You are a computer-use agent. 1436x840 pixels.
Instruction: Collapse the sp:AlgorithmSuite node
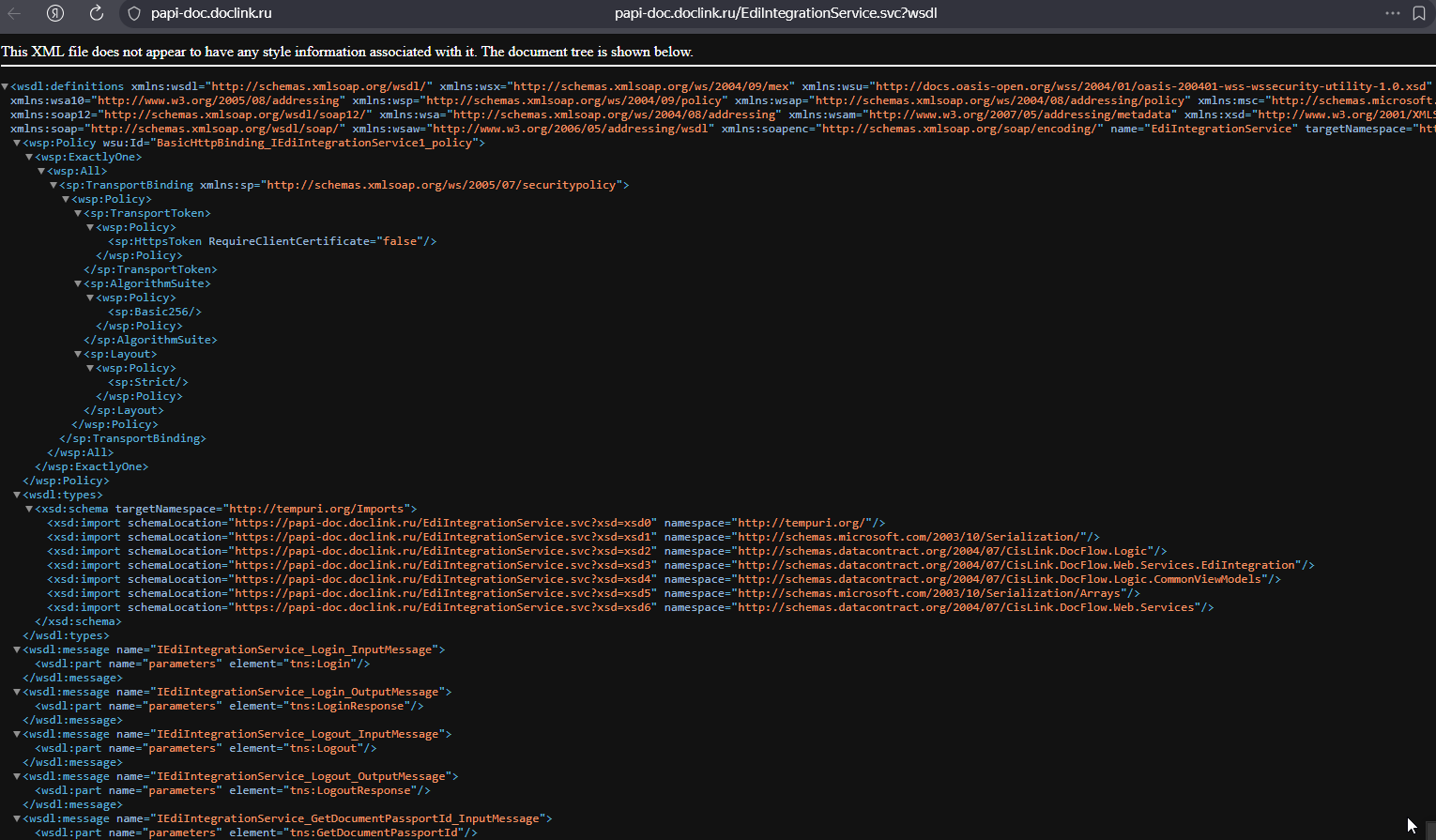78,283
